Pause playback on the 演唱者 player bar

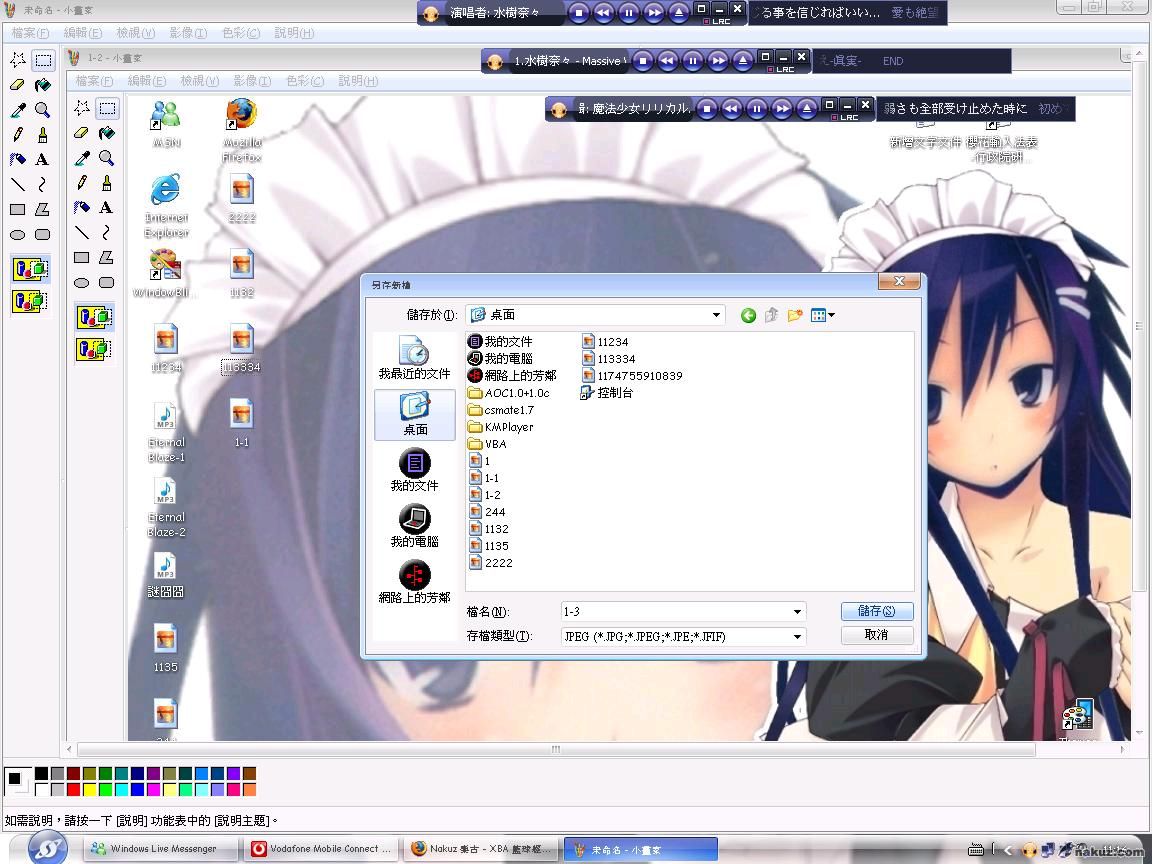629,12
